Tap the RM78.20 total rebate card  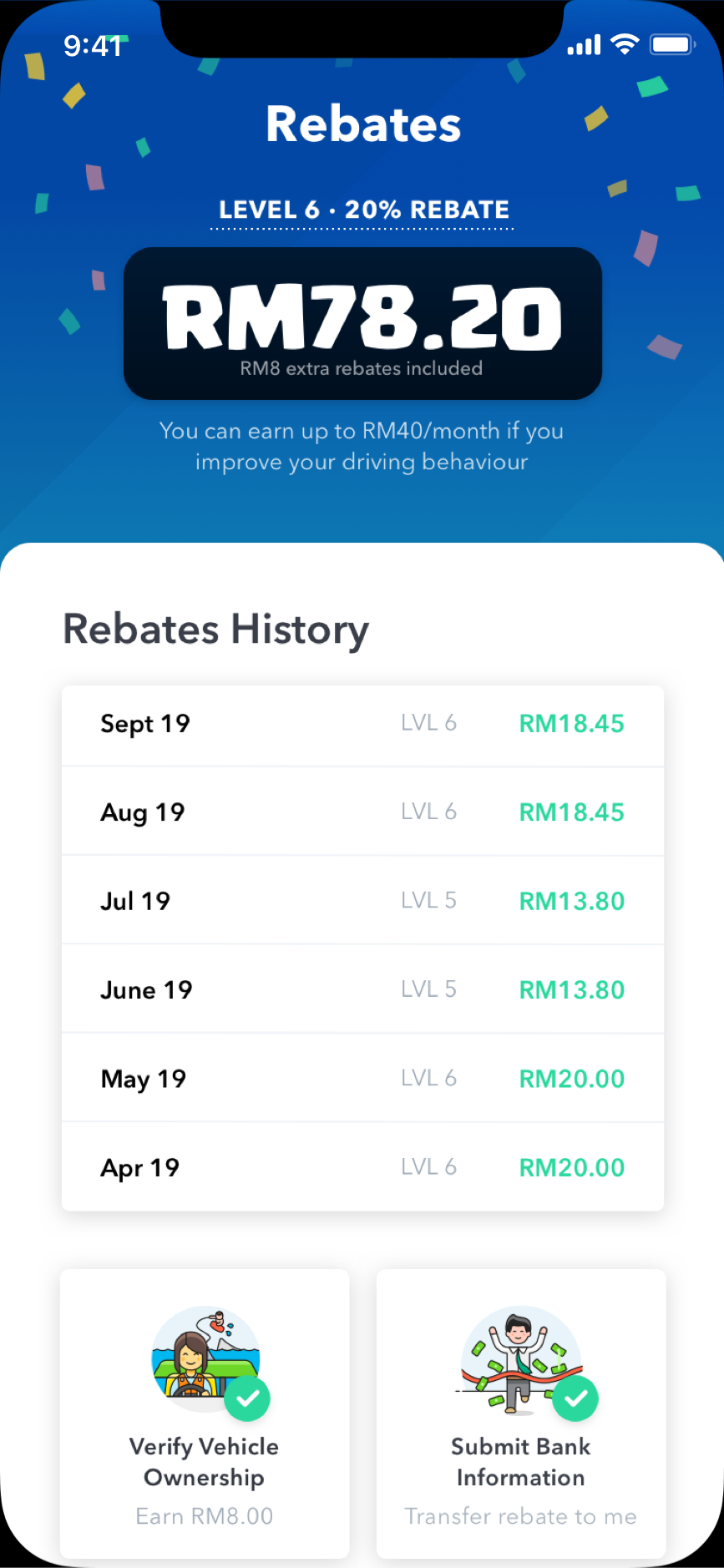pos(362,323)
